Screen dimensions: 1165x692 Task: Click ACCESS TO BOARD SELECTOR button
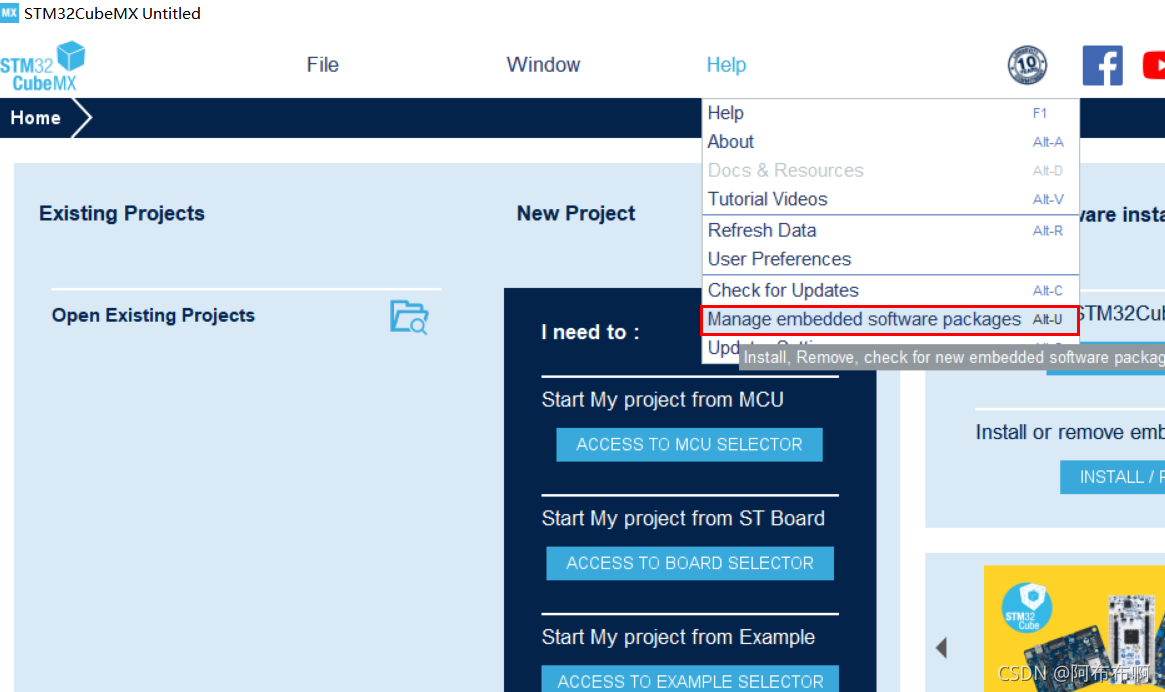click(689, 563)
